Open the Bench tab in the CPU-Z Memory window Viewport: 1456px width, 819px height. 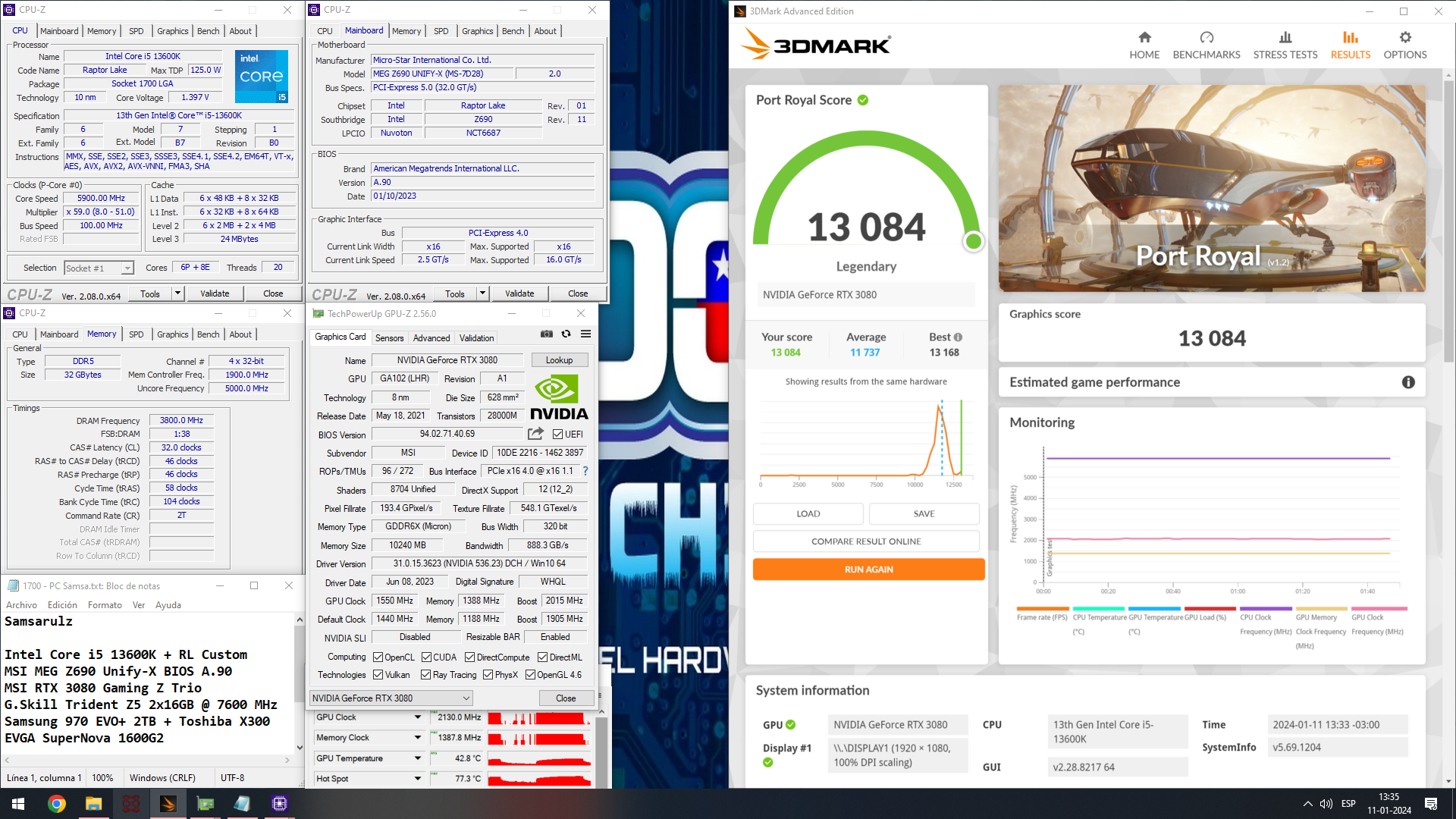[208, 334]
